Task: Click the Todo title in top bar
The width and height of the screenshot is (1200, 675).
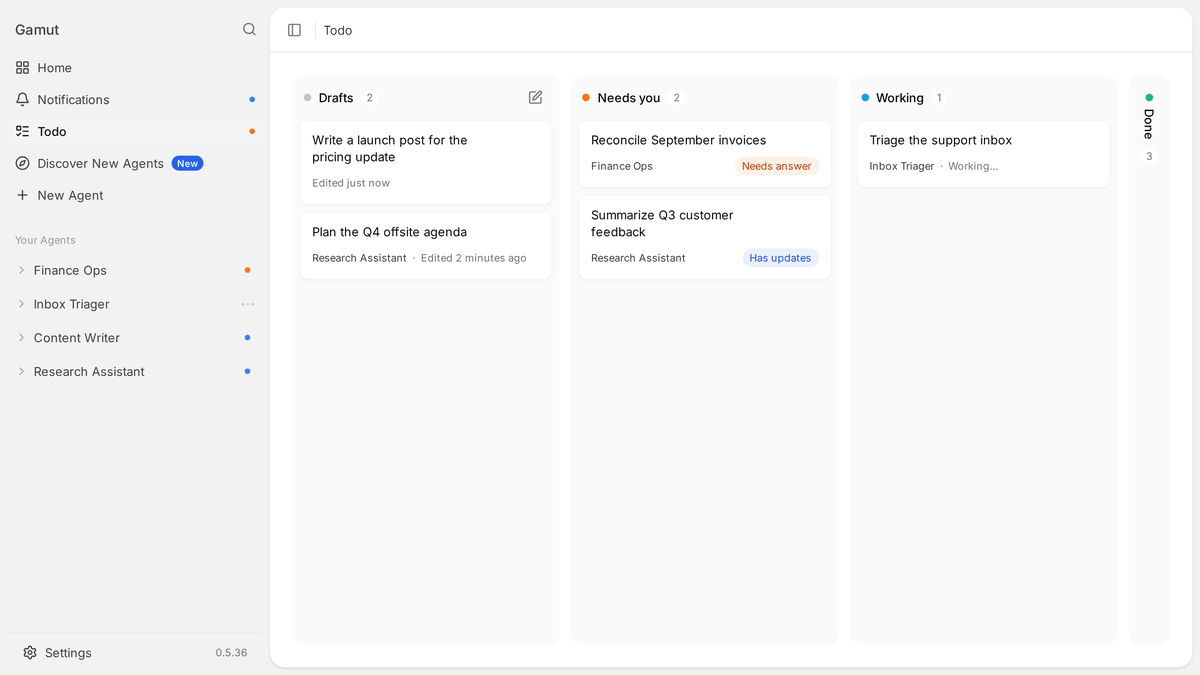Action: tap(338, 30)
